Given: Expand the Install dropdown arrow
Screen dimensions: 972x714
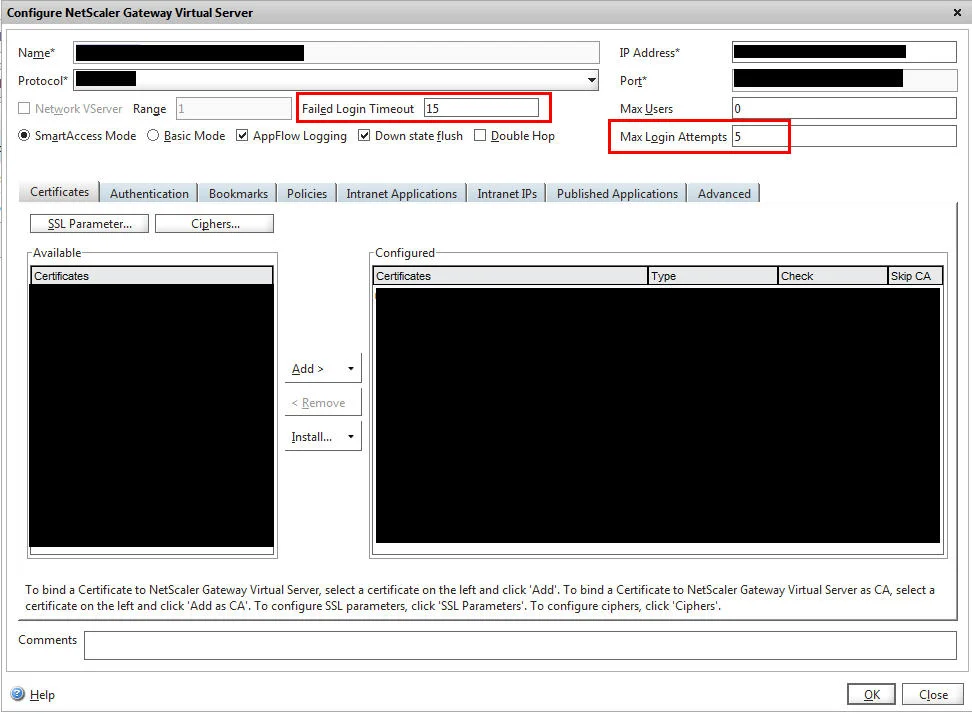Looking at the screenshot, I should [351, 437].
